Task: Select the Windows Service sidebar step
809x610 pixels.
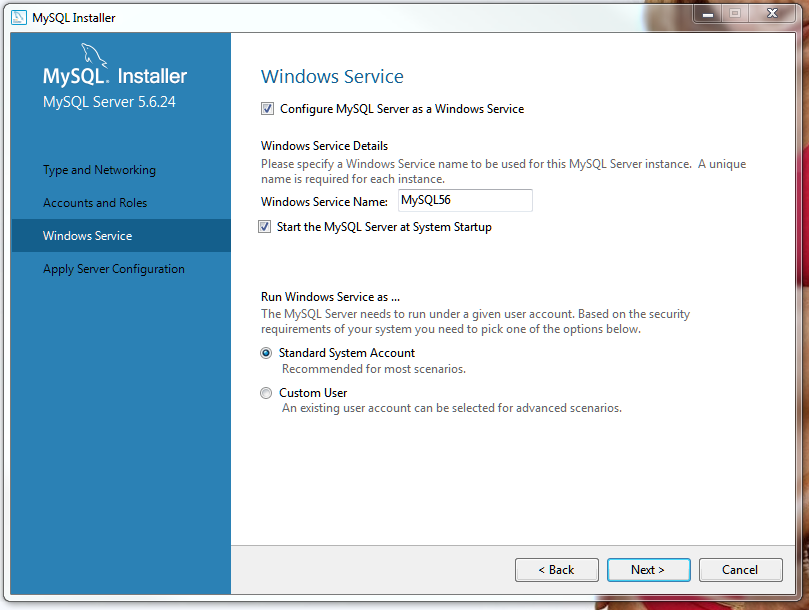Action: tap(121, 236)
